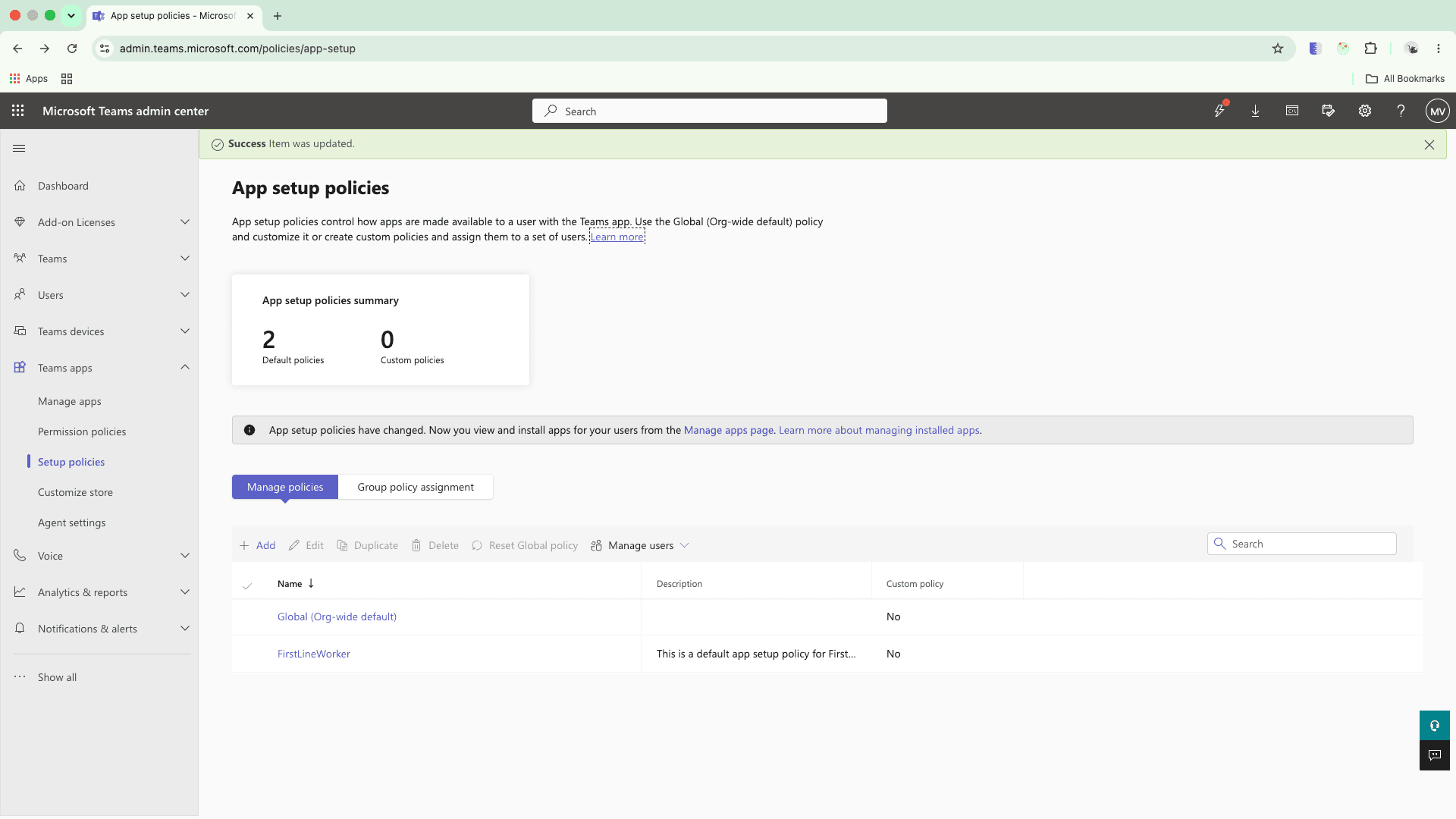
Task: Open the MV account avatar
Action: click(x=1437, y=111)
